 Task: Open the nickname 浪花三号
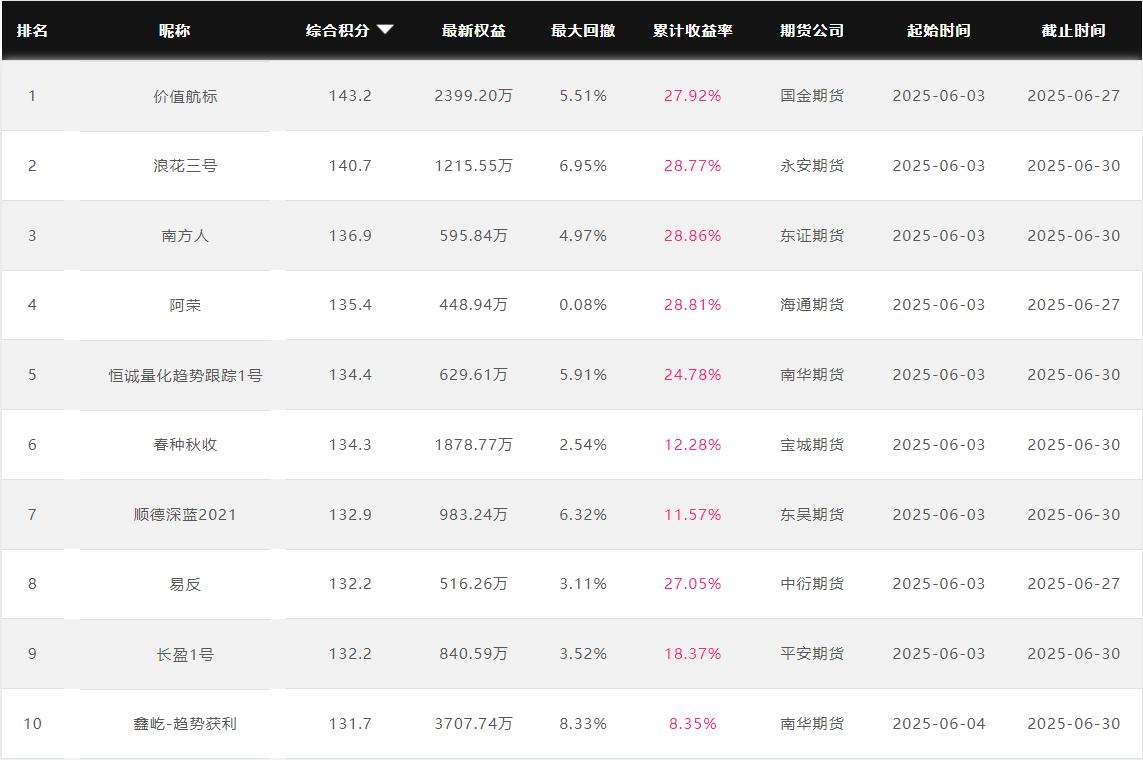[185, 166]
